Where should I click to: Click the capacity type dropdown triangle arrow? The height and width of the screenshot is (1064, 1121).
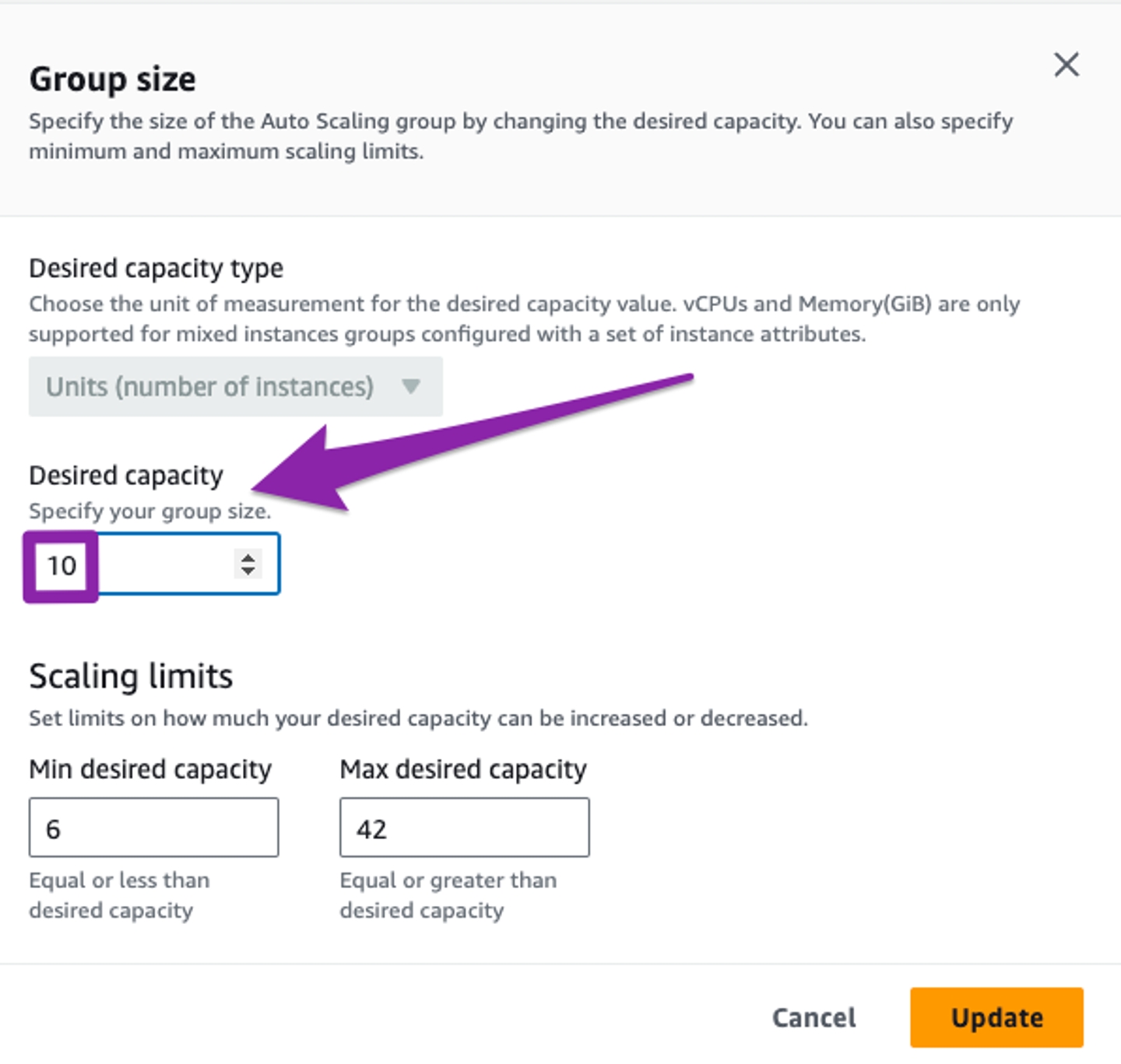pos(411,386)
